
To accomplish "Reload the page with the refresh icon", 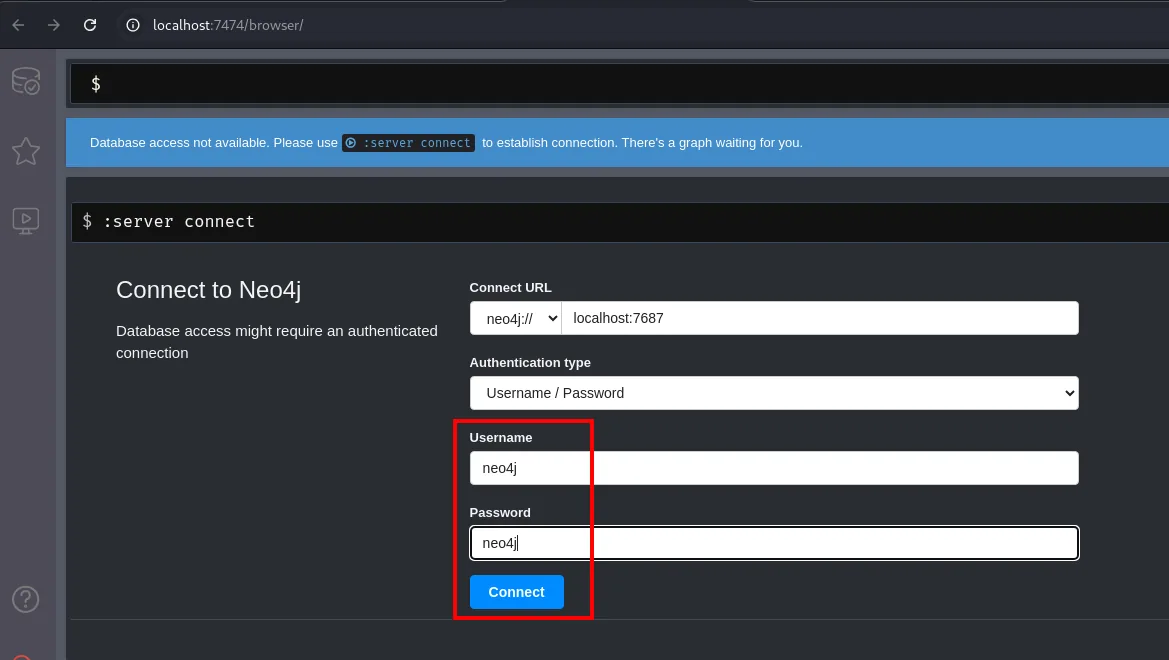I will (90, 25).
